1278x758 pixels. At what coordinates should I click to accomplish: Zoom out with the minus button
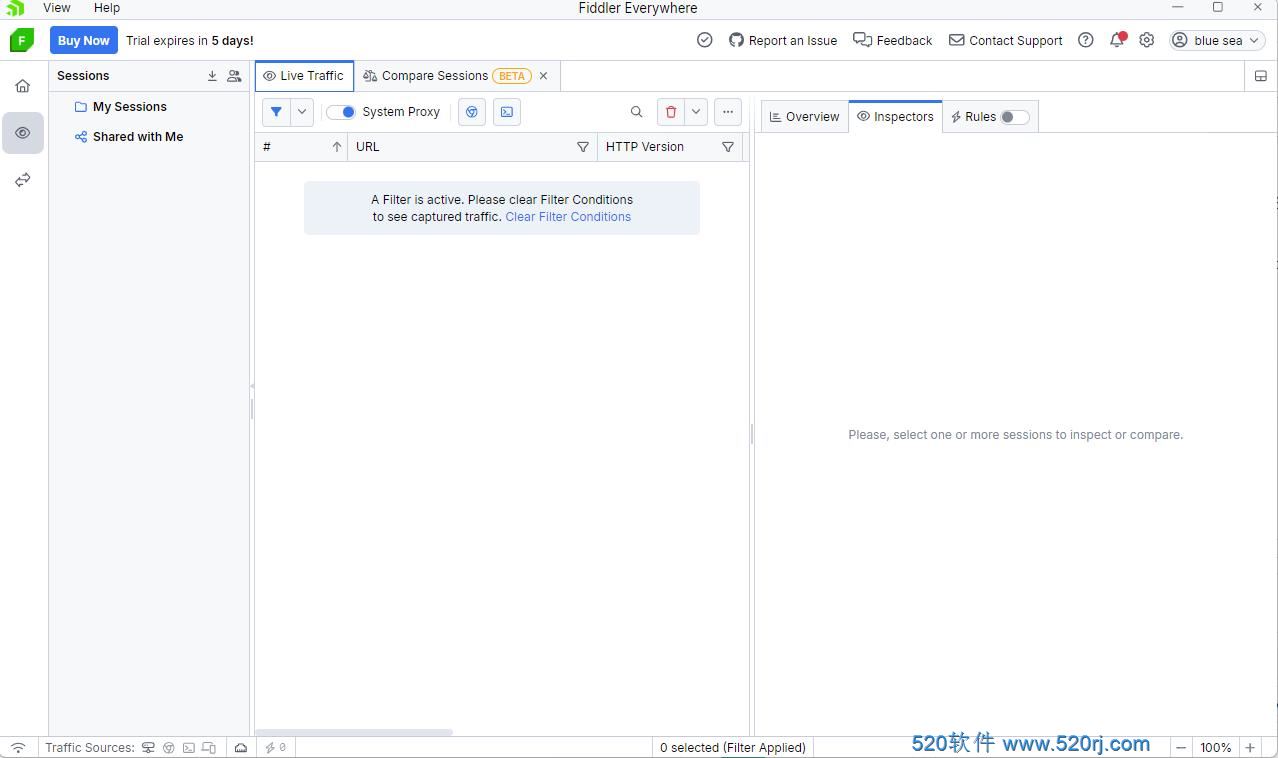1181,747
